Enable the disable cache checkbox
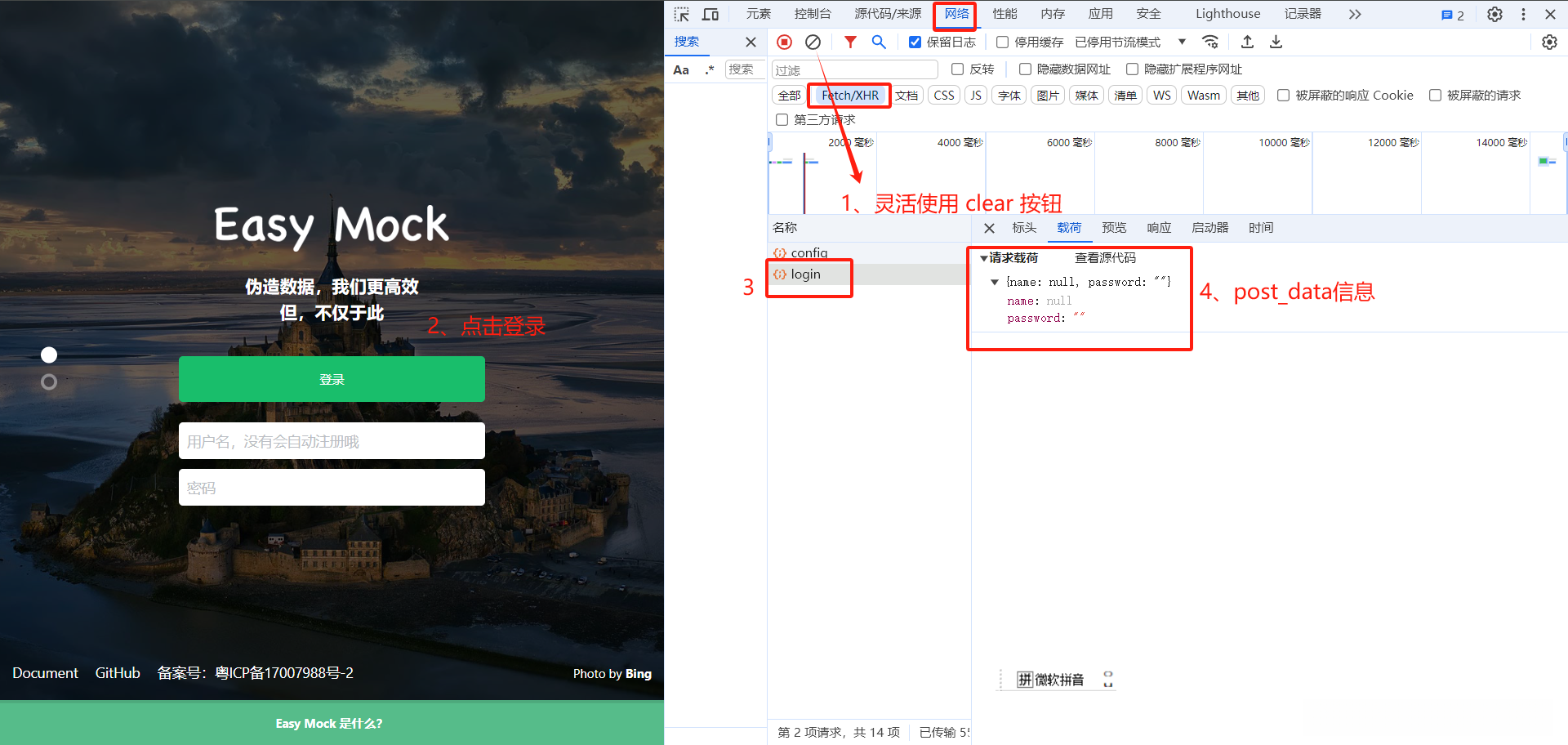The width and height of the screenshot is (1568, 745). (1002, 42)
